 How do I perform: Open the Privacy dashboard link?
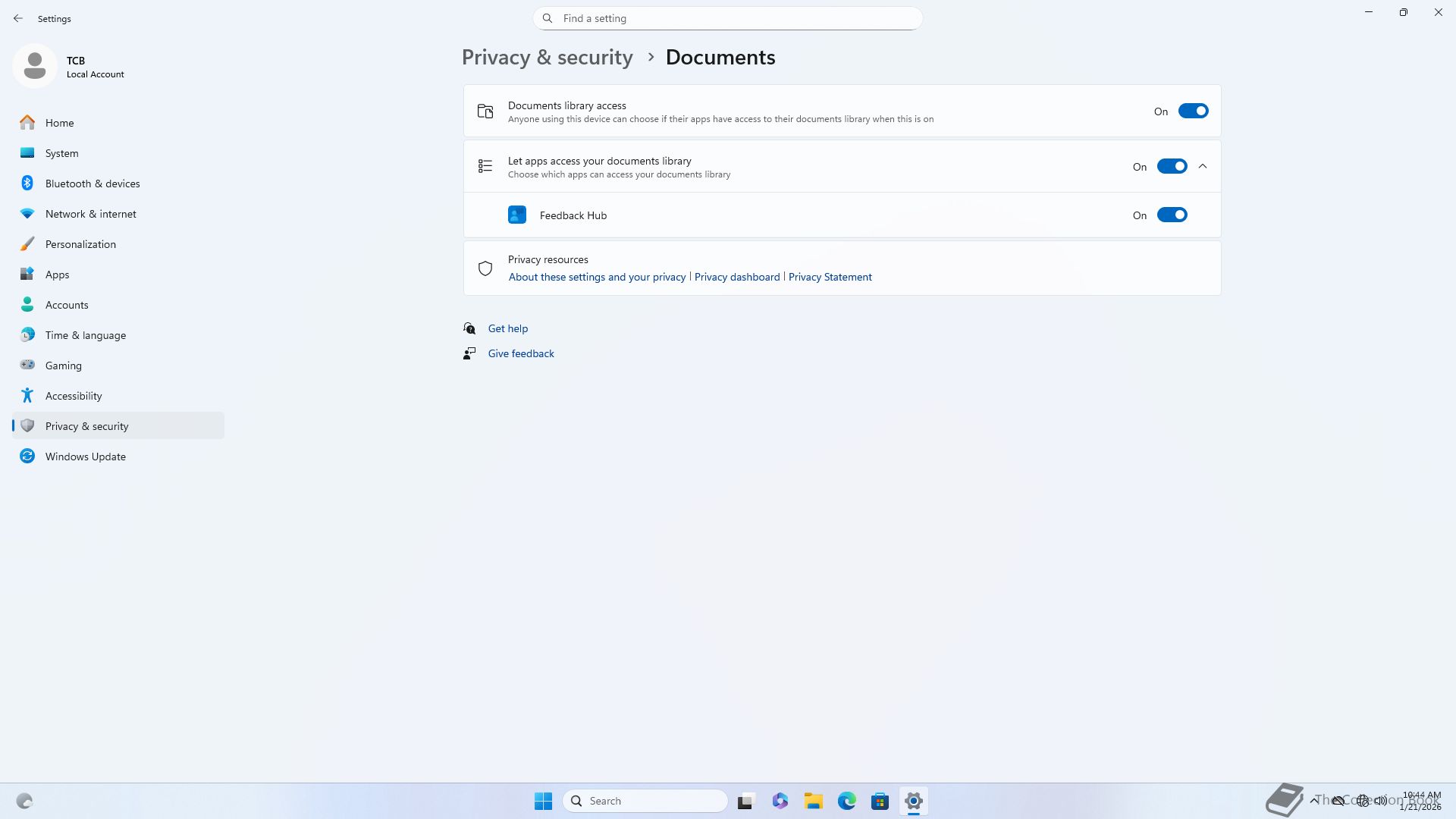(736, 278)
